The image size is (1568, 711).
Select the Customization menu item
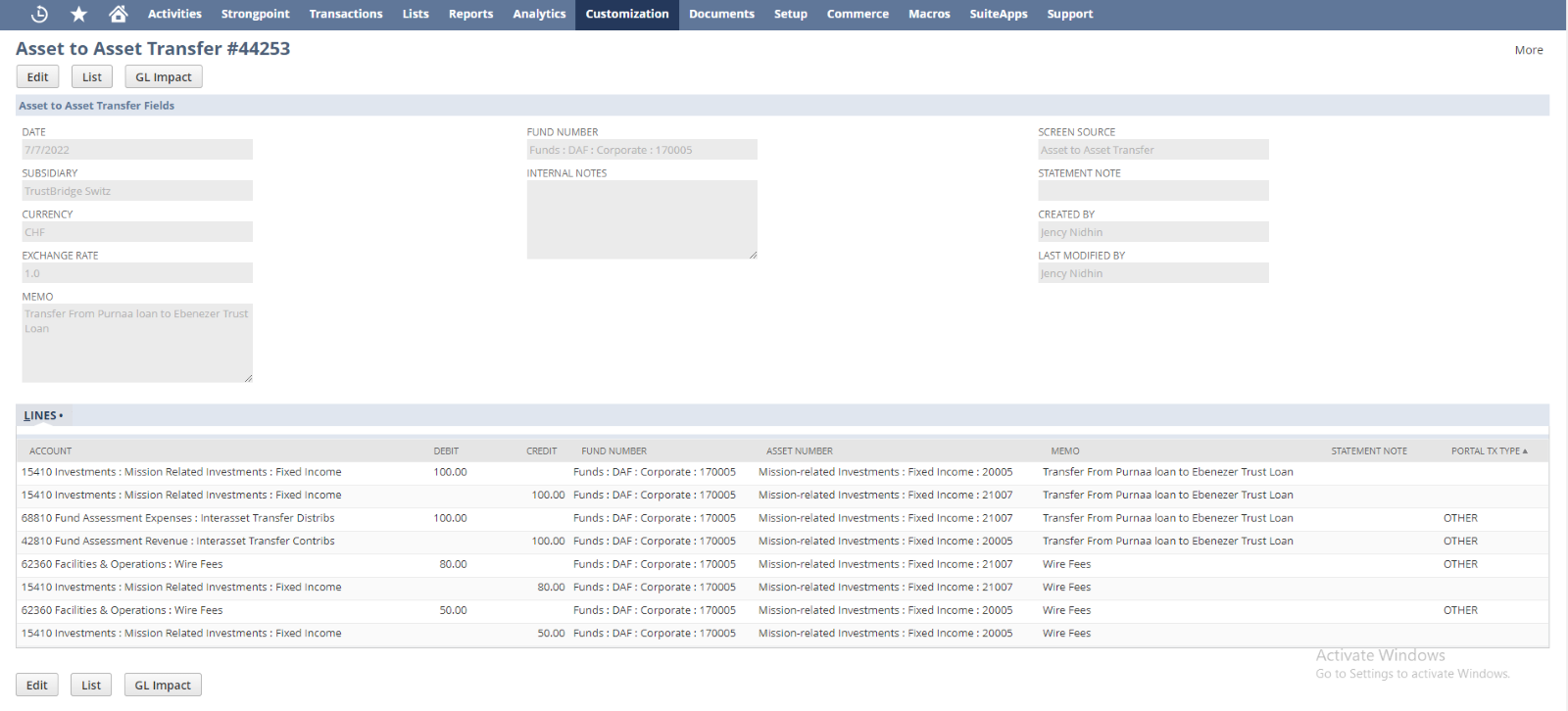pyautogui.click(x=627, y=14)
